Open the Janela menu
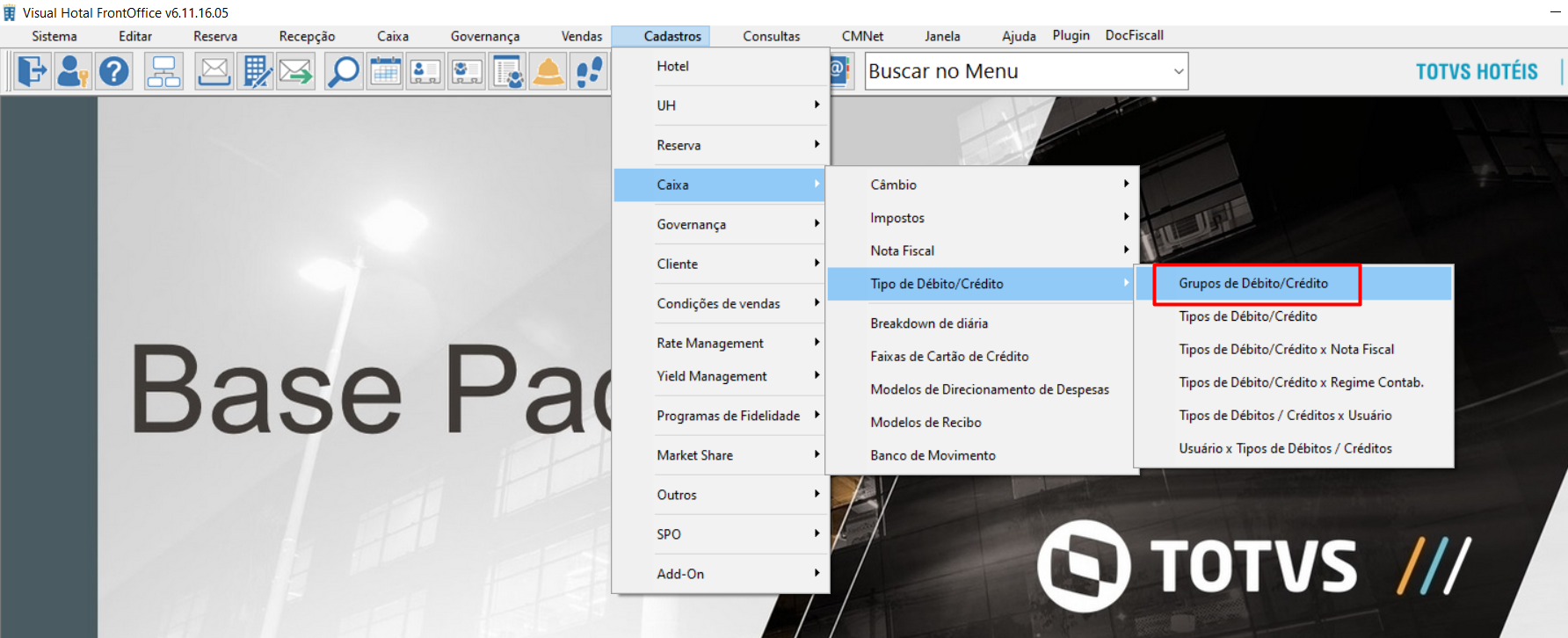This screenshot has width=1568, height=638. click(942, 36)
